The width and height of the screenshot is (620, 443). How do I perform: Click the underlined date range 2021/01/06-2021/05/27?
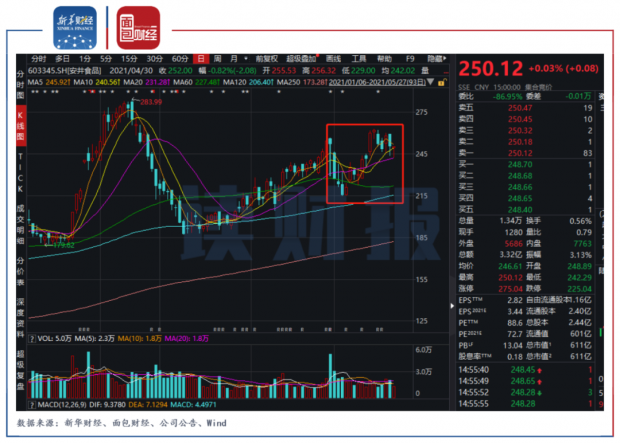(x=377, y=82)
